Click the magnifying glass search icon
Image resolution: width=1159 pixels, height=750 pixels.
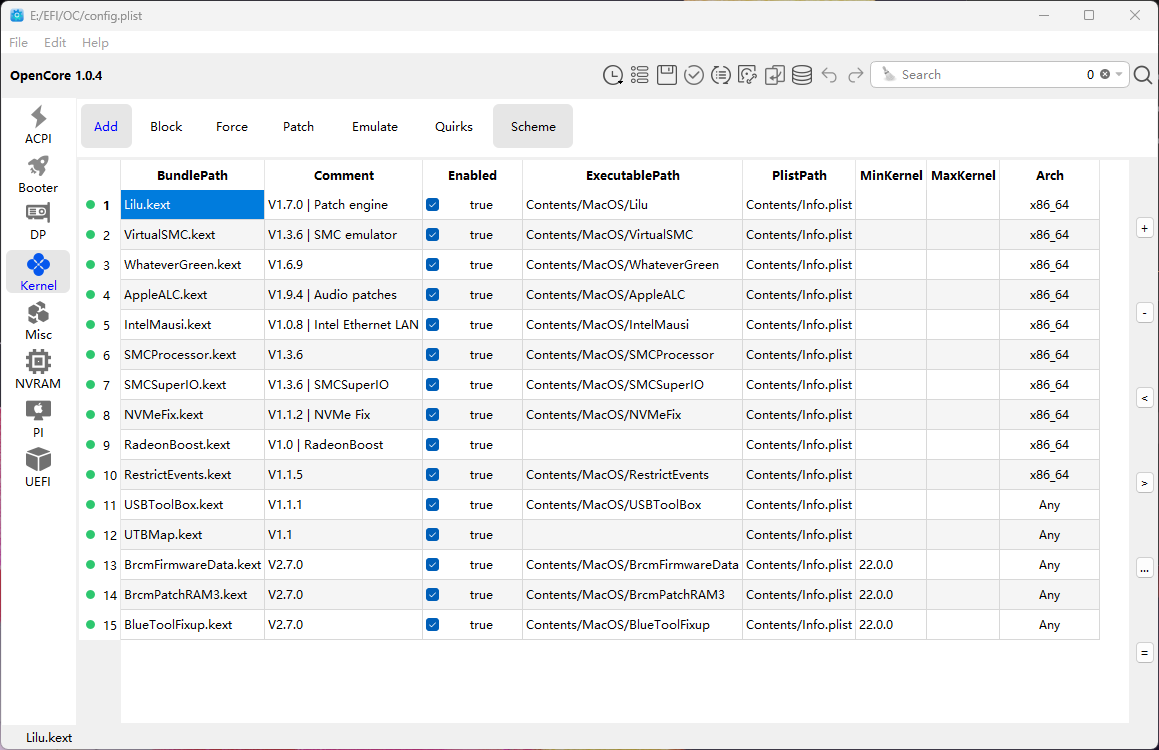[x=1143, y=75]
